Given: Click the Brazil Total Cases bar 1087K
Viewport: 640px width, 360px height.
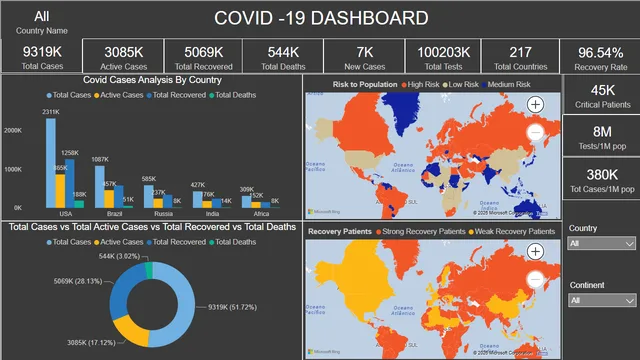Looking at the screenshot, I should [x=100, y=187].
